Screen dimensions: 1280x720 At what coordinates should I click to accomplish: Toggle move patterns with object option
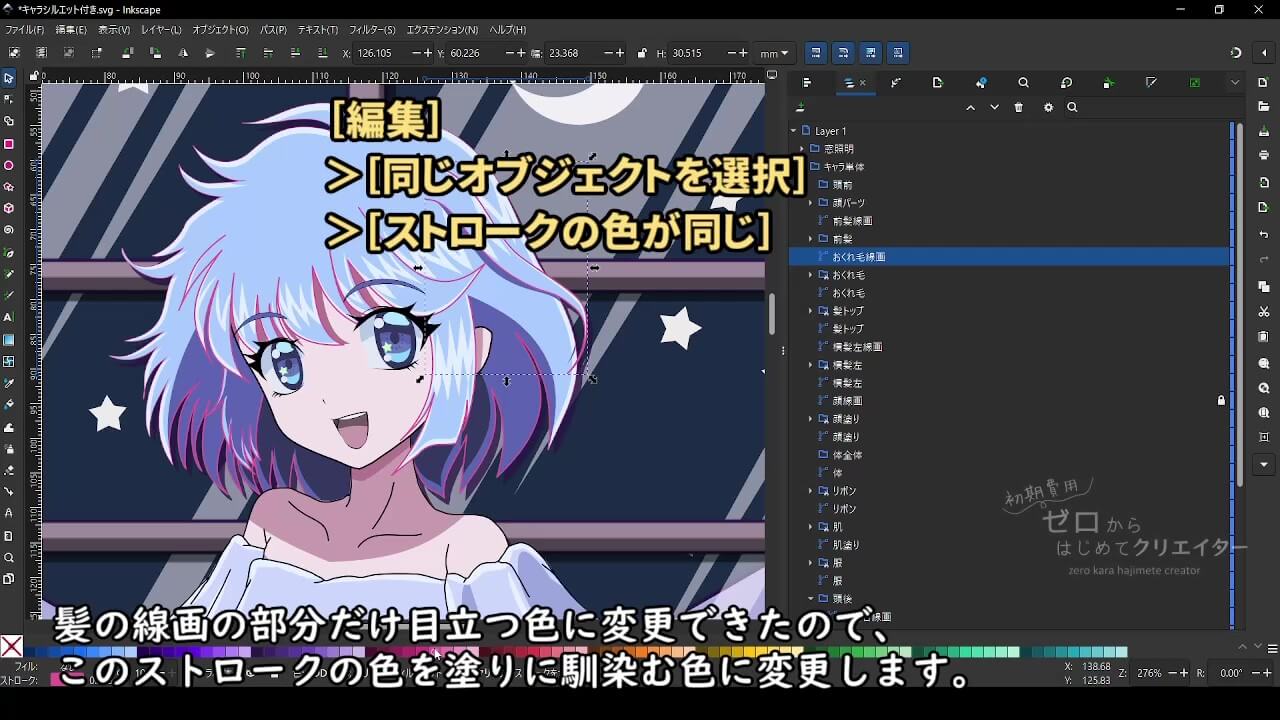pyautogui.click(x=898, y=53)
